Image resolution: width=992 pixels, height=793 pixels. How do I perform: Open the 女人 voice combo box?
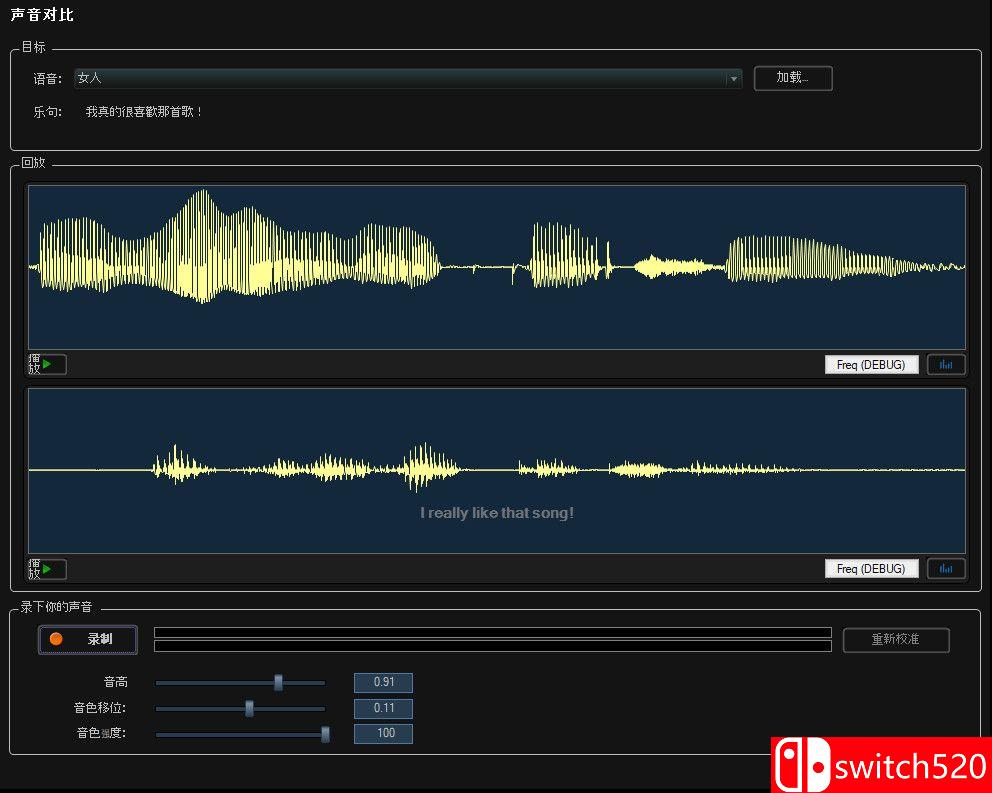tap(400, 79)
